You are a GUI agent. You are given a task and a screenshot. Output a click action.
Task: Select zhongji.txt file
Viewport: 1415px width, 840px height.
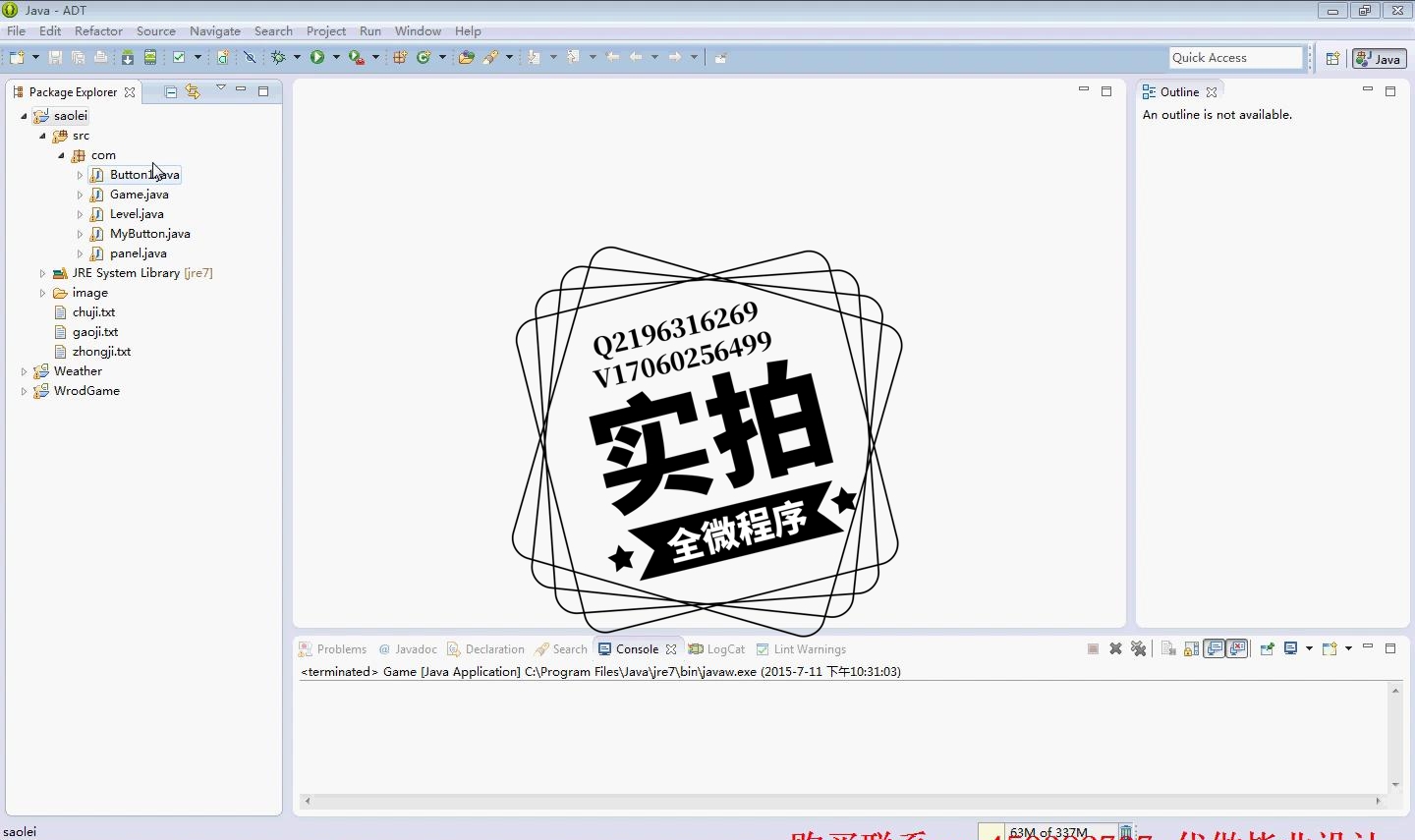(x=101, y=352)
